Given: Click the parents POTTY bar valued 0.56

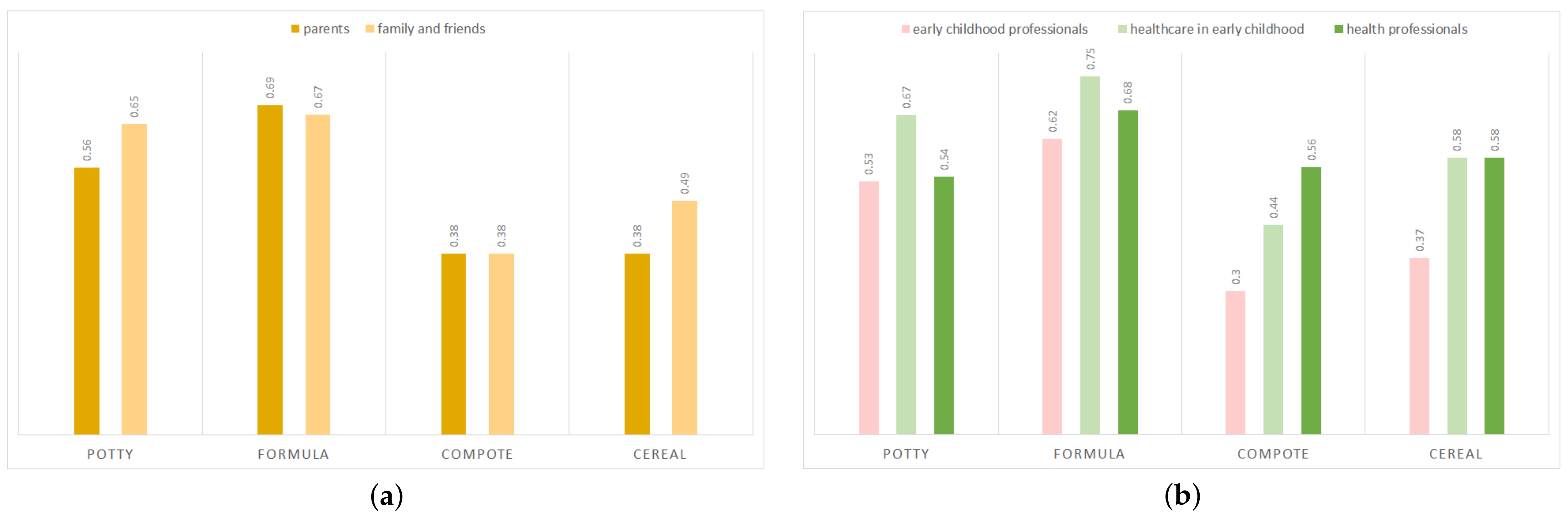Looking at the screenshot, I should 87,301.
